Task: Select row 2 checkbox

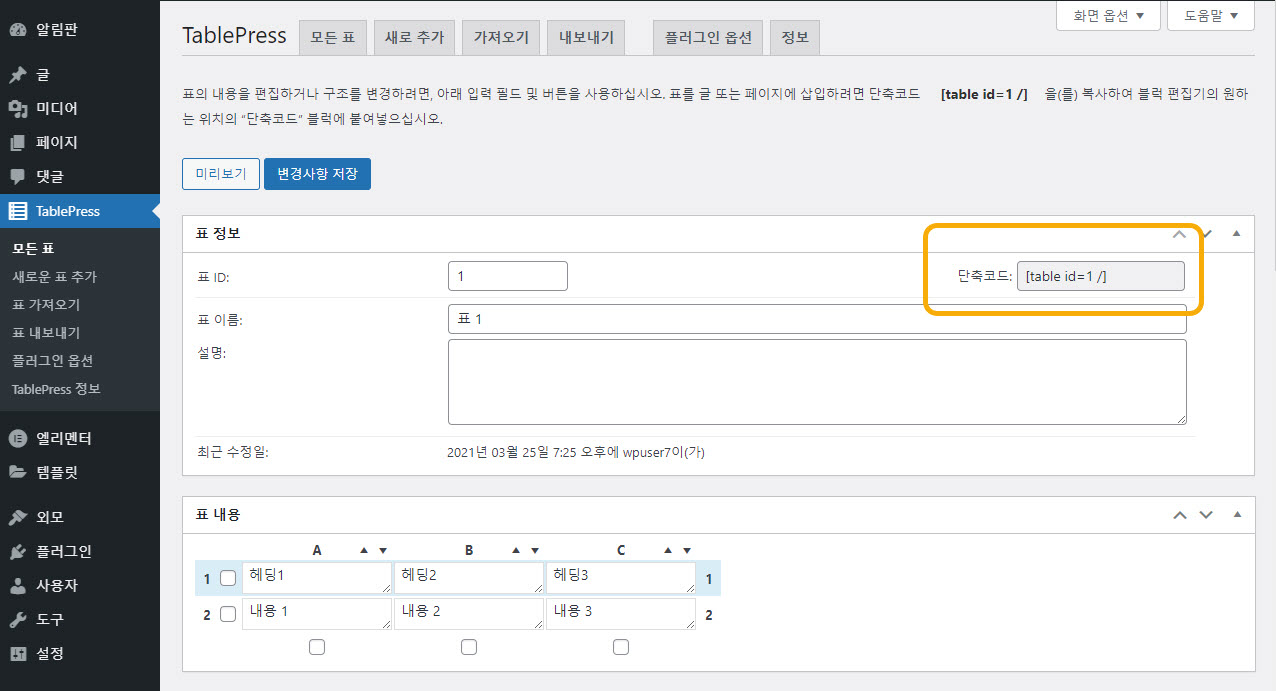Action: 228,614
